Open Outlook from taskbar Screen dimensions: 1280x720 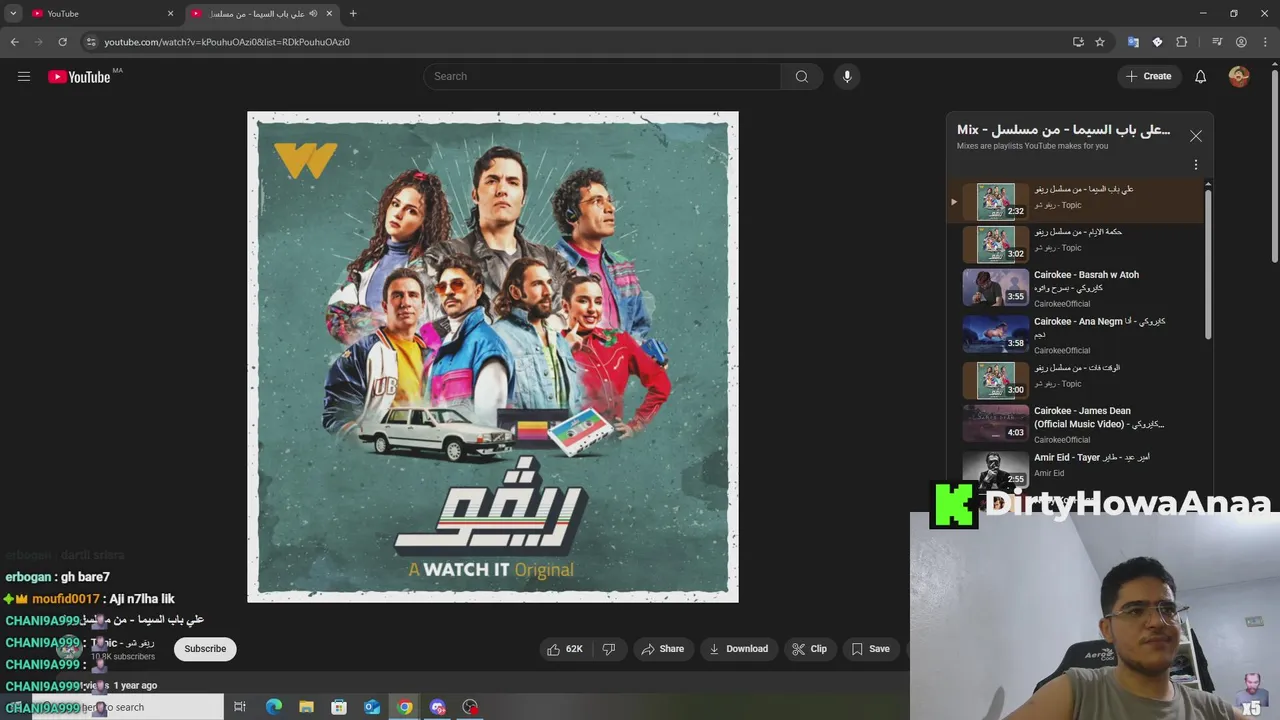[x=372, y=707]
